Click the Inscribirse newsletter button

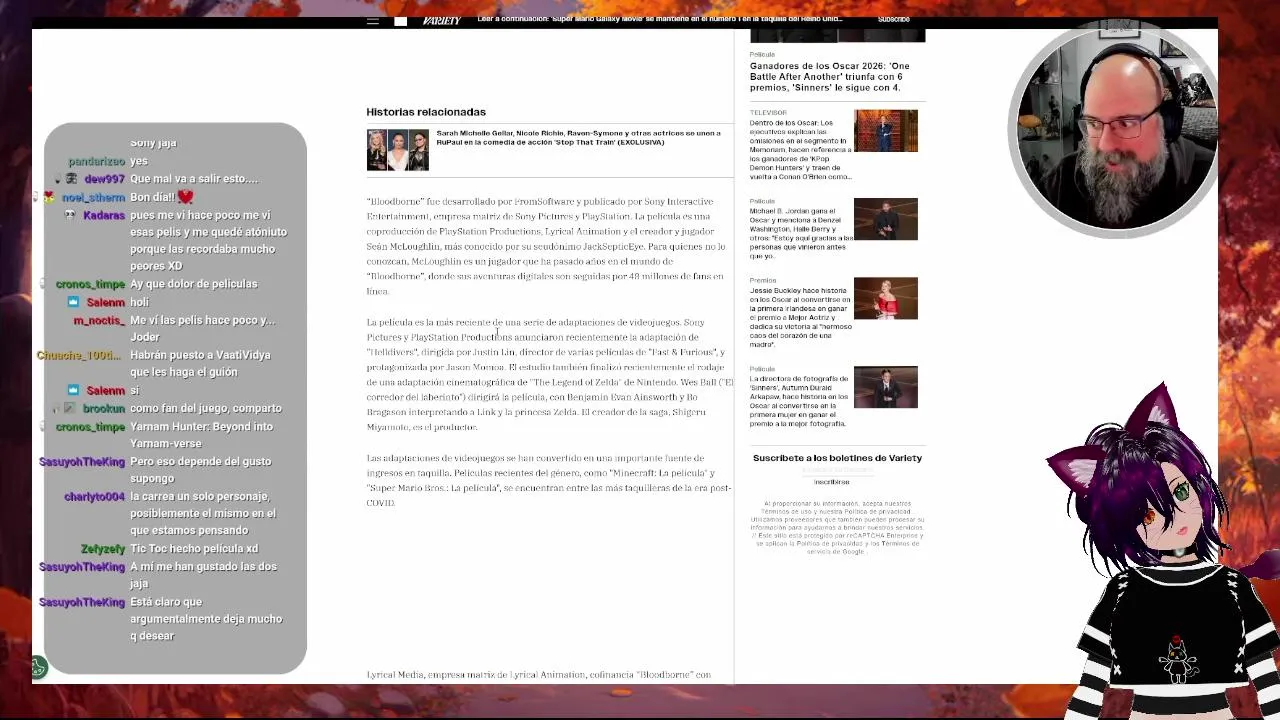click(x=831, y=482)
